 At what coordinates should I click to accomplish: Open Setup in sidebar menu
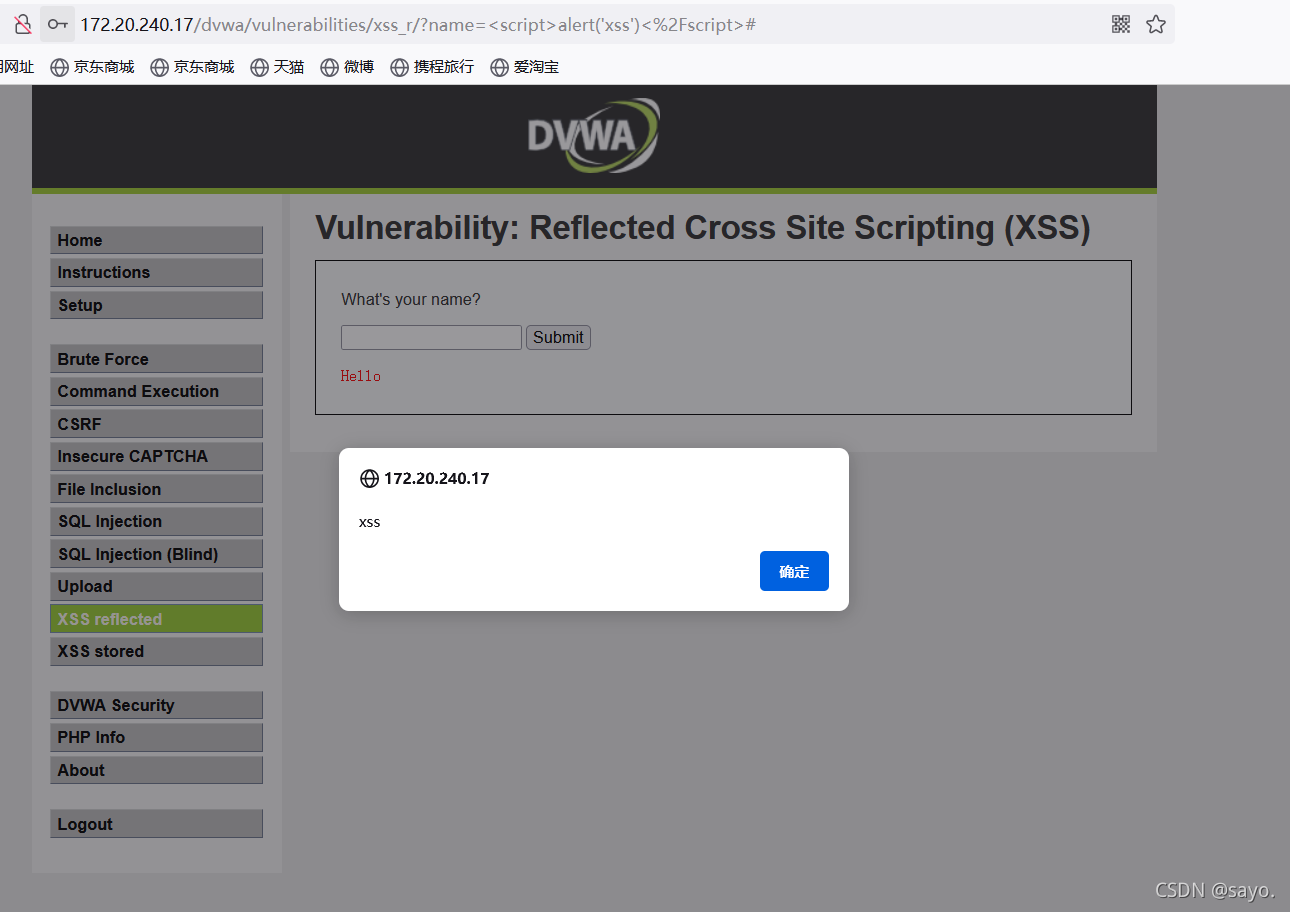pos(156,305)
